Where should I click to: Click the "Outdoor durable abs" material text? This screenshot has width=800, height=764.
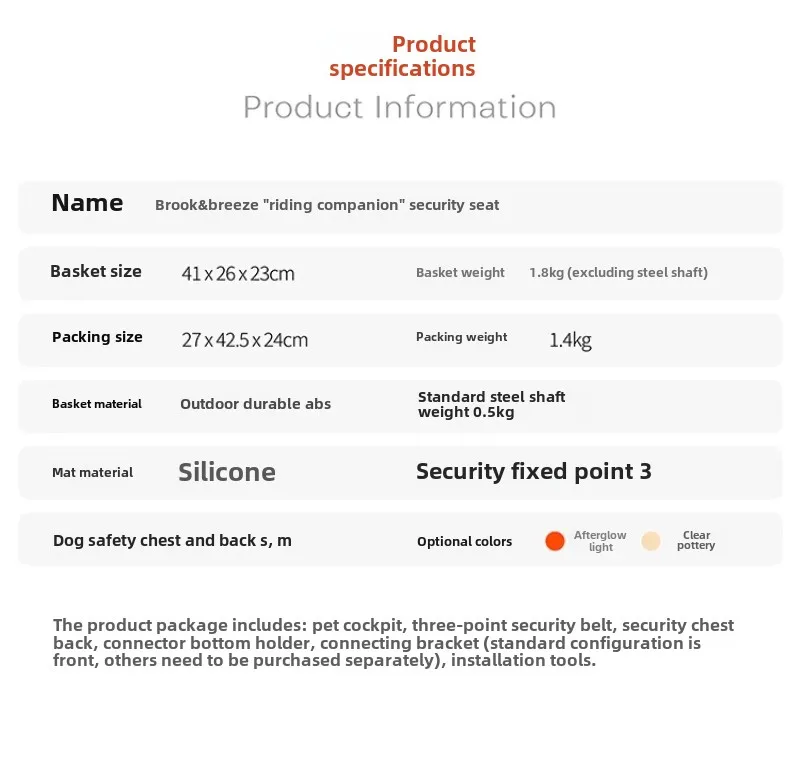pyautogui.click(x=255, y=404)
